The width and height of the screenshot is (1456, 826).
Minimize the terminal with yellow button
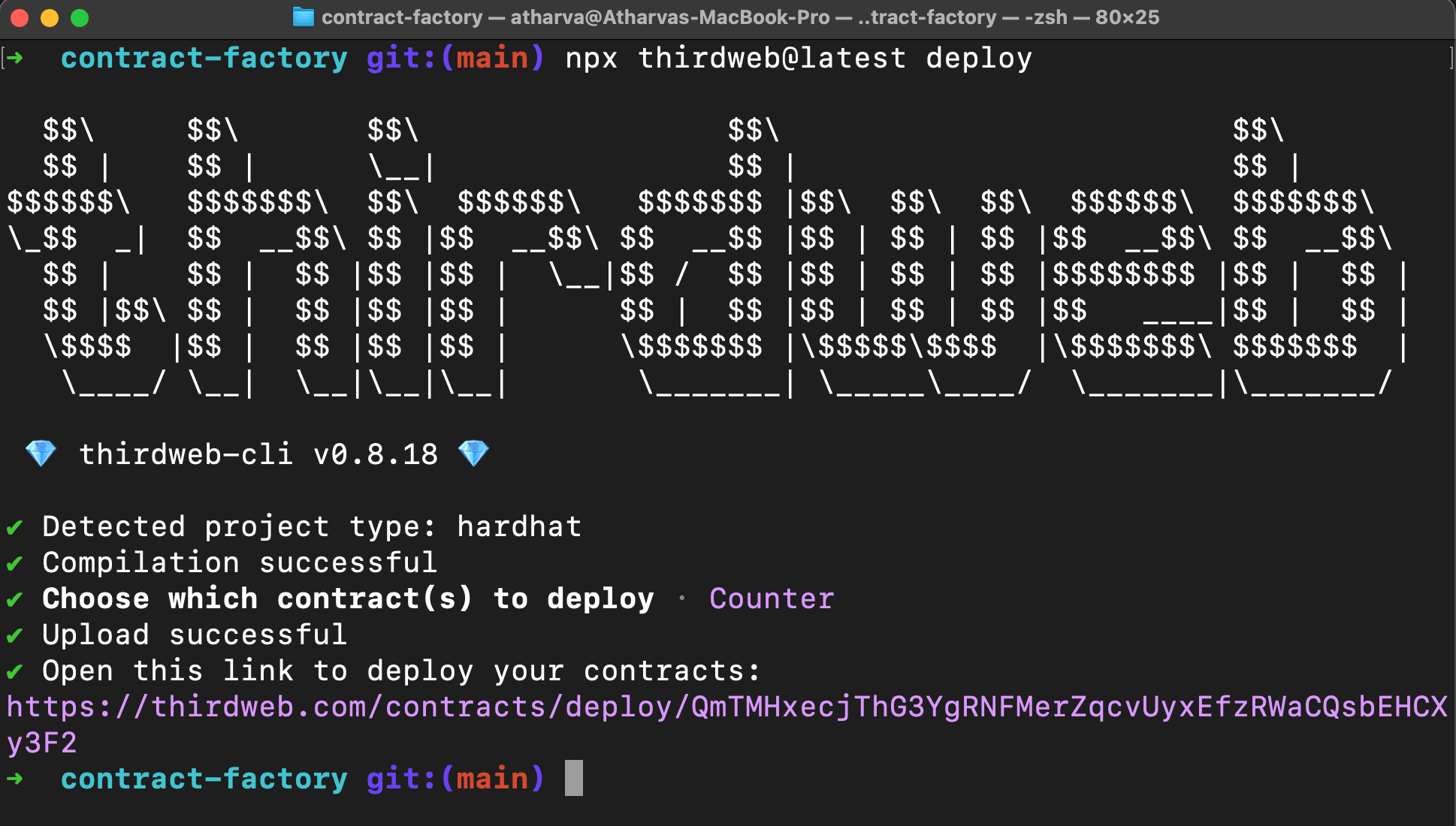(x=50, y=17)
